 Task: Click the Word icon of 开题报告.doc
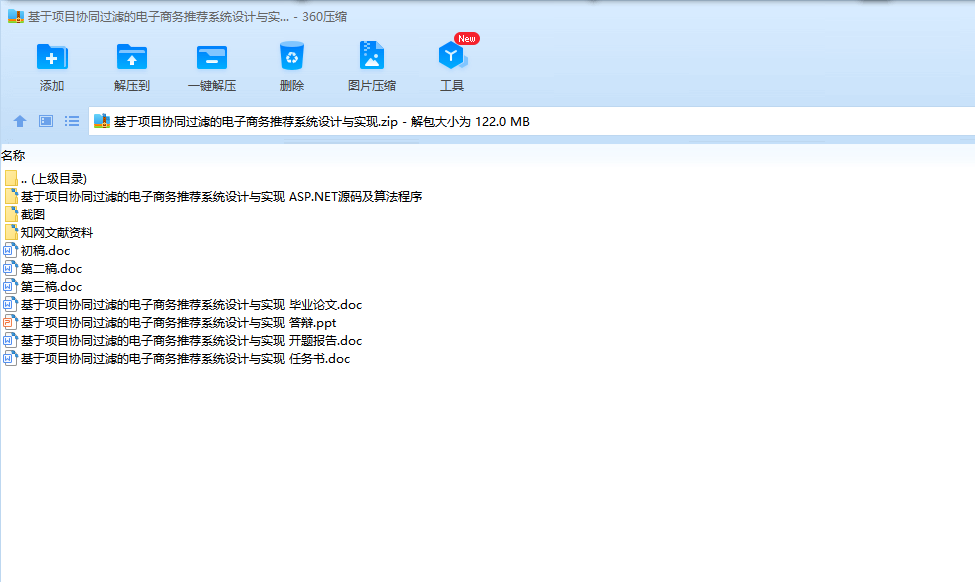point(10,341)
